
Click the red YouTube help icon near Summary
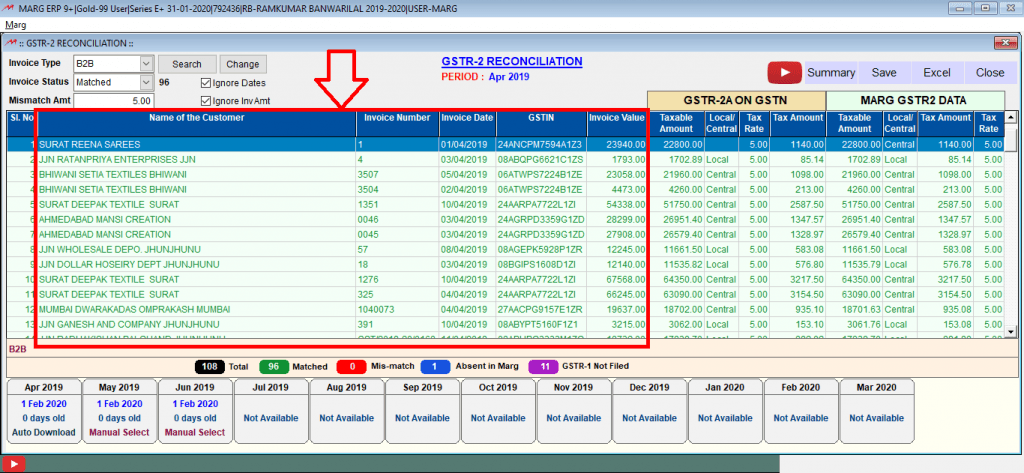tap(784, 73)
